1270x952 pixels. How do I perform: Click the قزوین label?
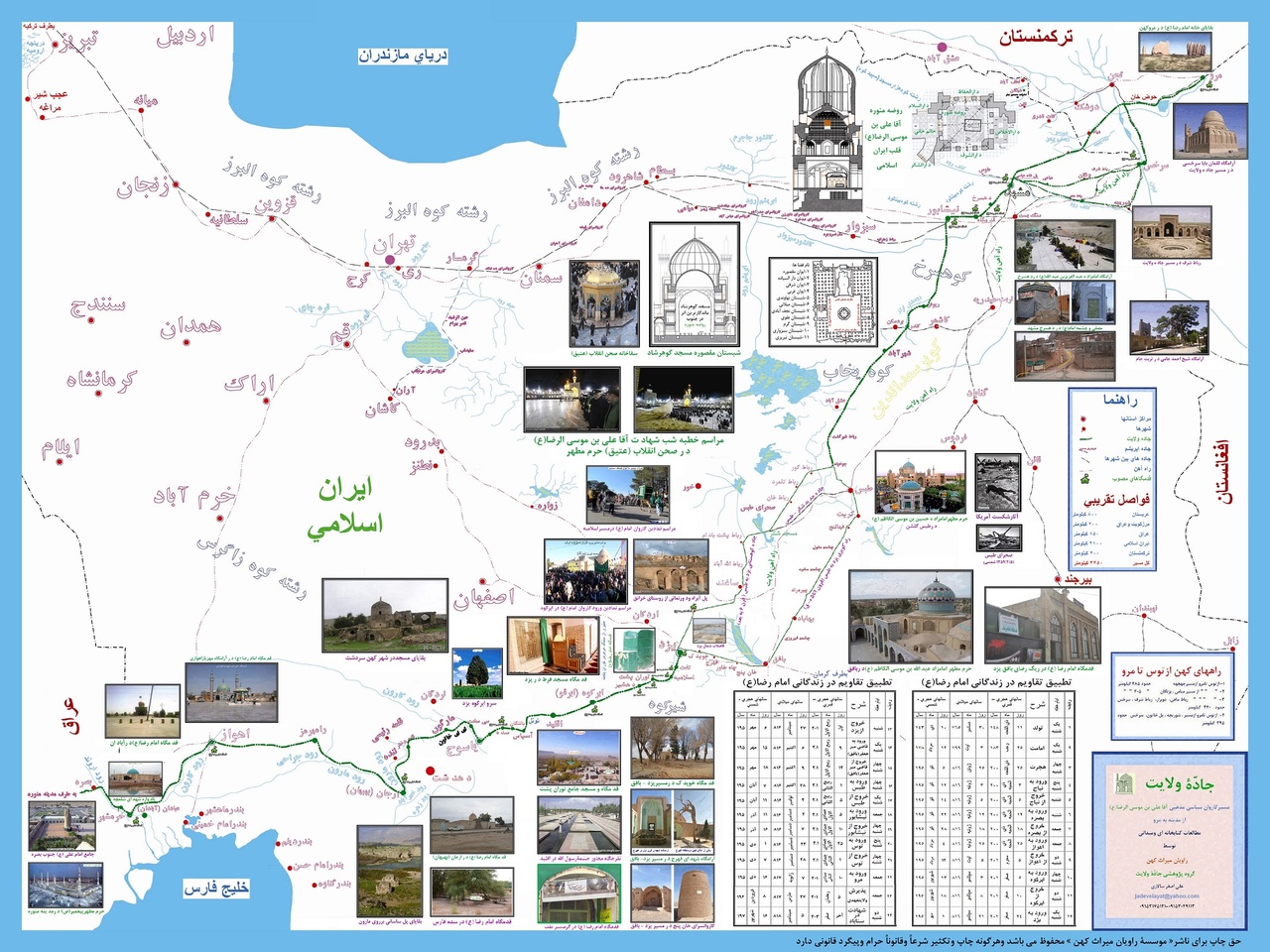pos(274,204)
